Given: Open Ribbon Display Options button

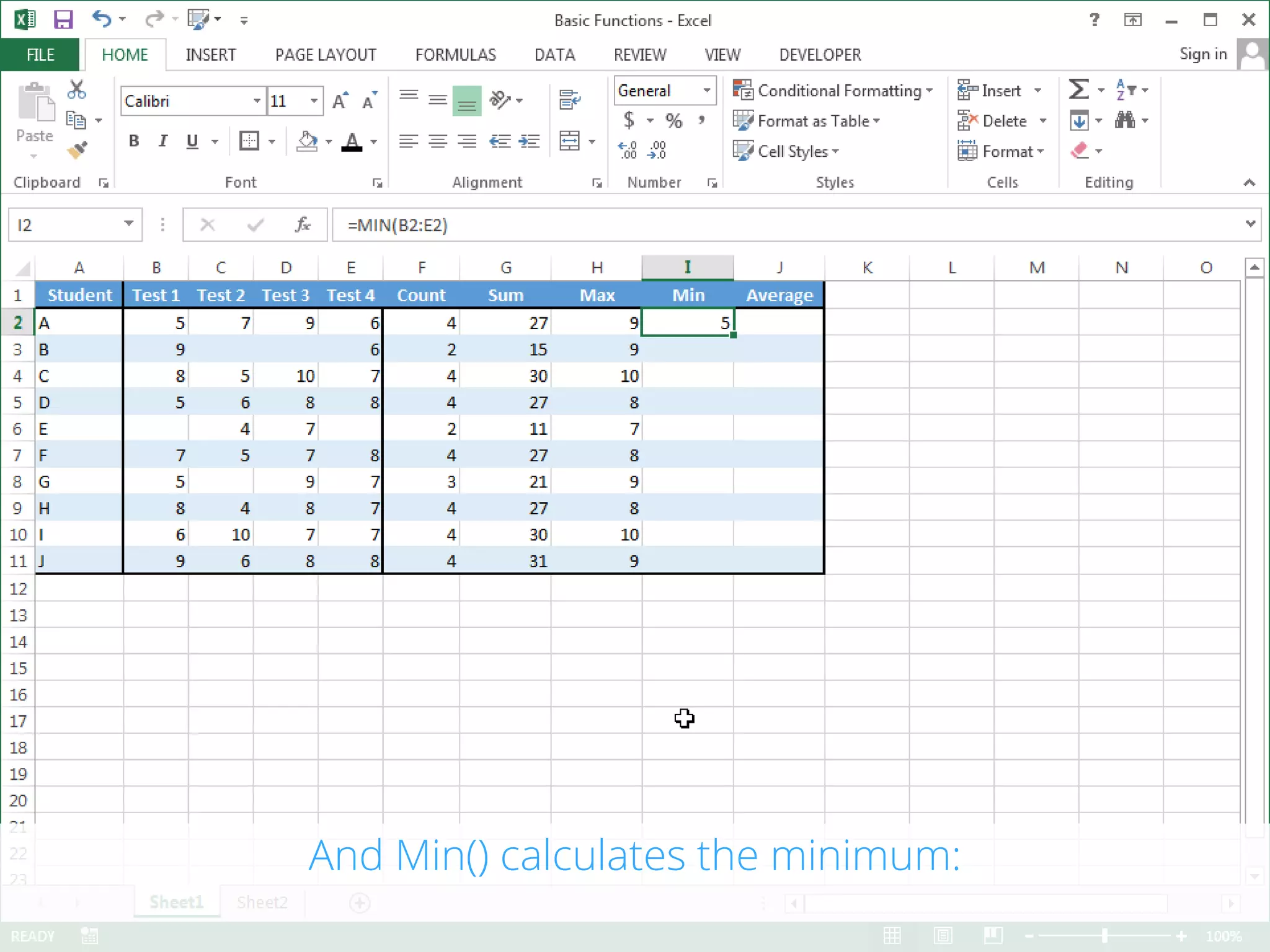Looking at the screenshot, I should pos(1132,20).
